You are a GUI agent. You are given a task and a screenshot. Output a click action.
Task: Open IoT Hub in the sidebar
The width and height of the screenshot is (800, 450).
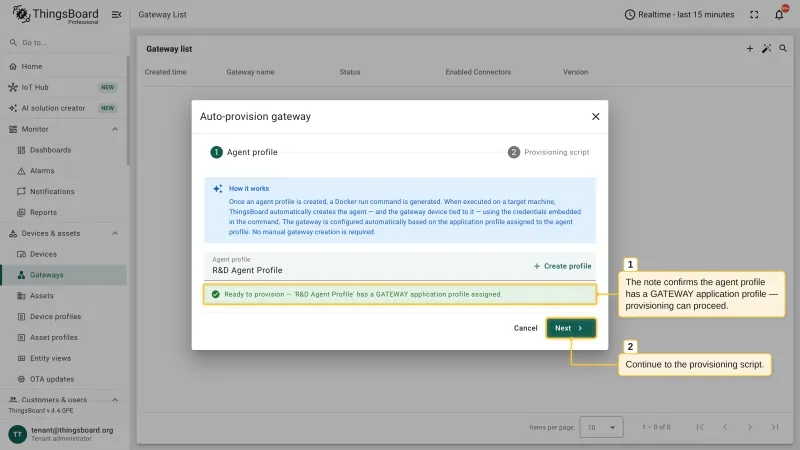coord(64,87)
